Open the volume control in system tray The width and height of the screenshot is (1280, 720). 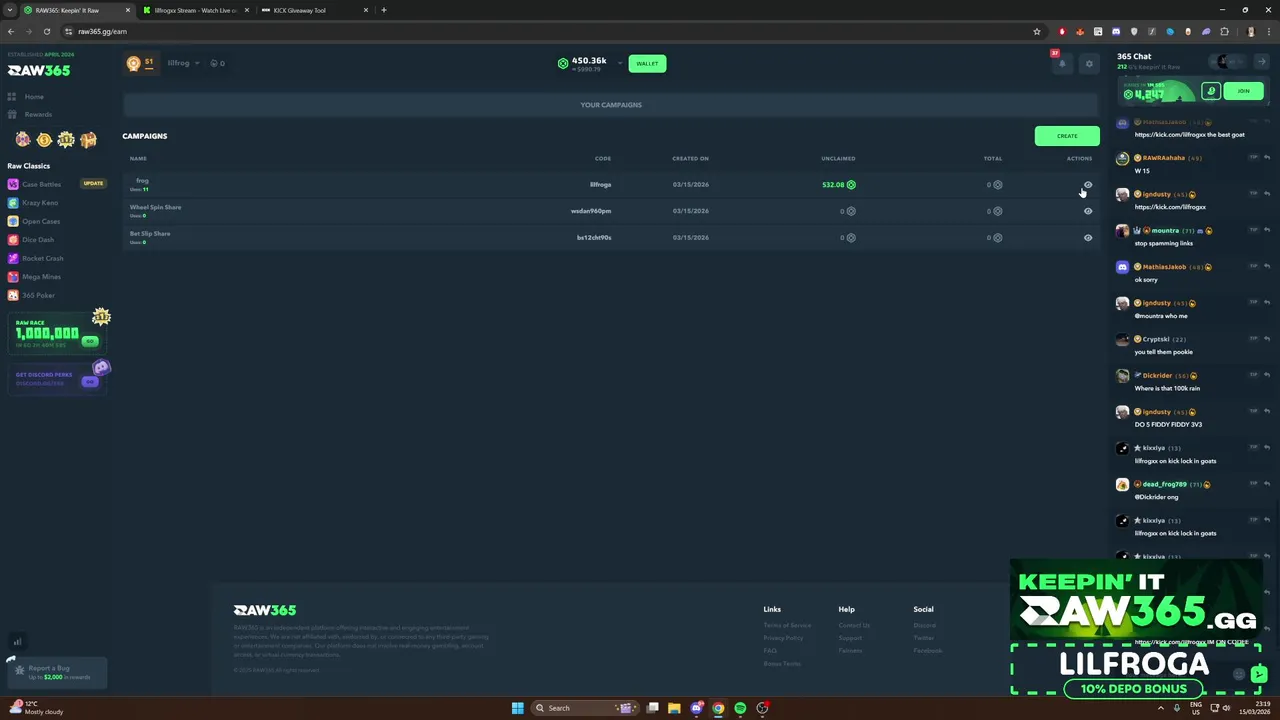pos(1227,708)
